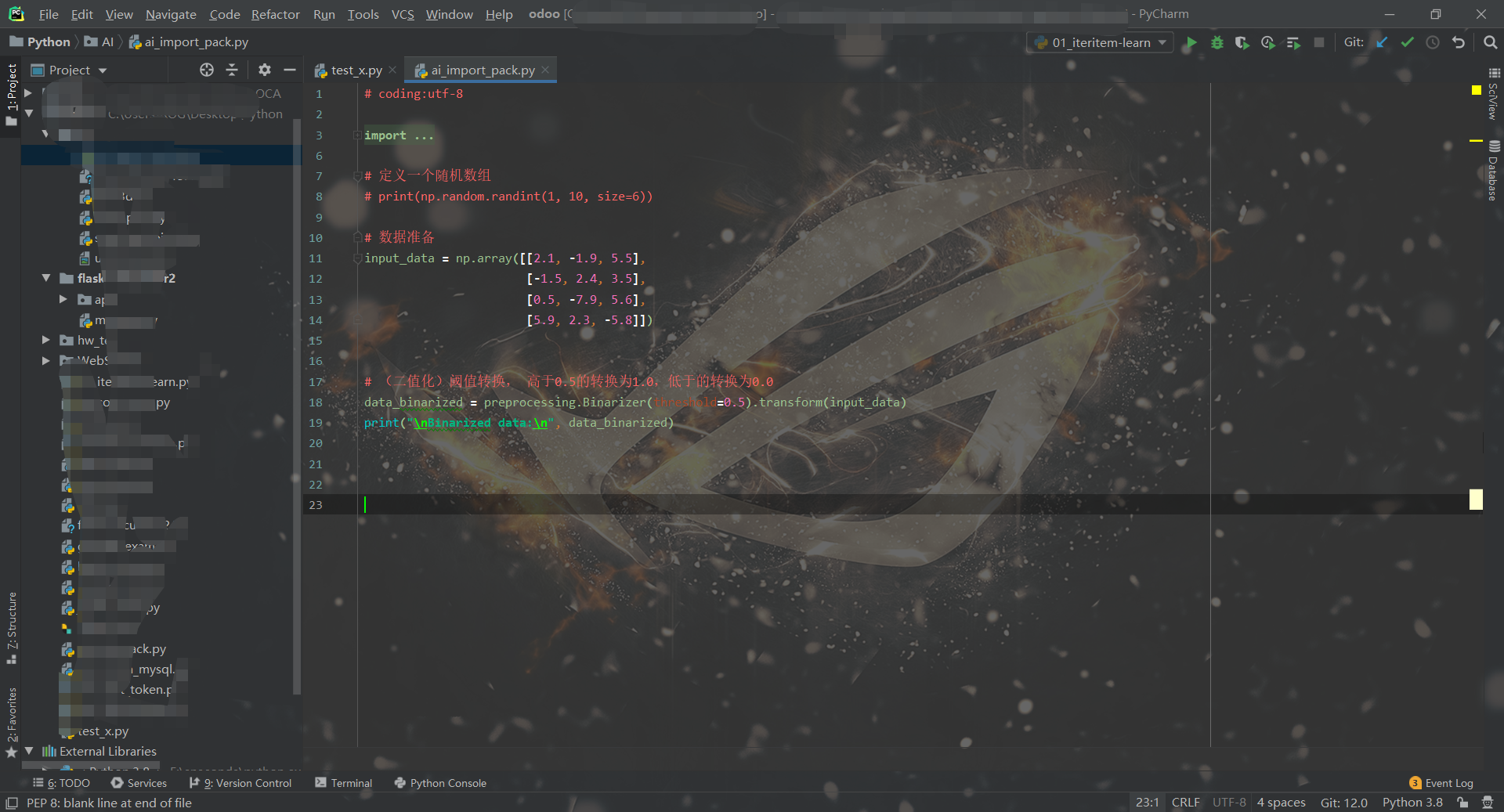Expand the hw_t folder in tree

click(46, 340)
